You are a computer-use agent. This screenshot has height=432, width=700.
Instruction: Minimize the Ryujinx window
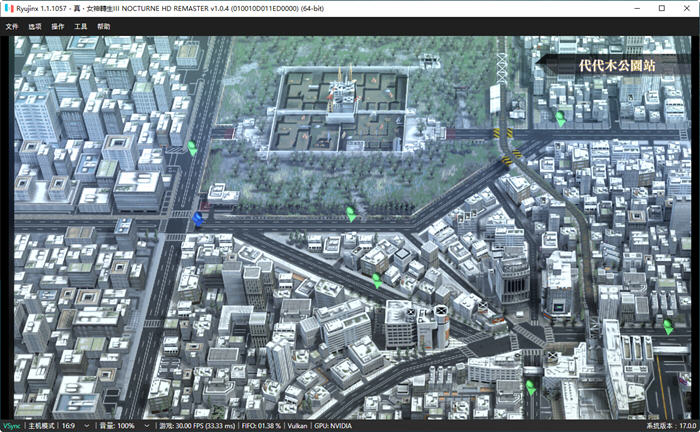pos(637,8)
